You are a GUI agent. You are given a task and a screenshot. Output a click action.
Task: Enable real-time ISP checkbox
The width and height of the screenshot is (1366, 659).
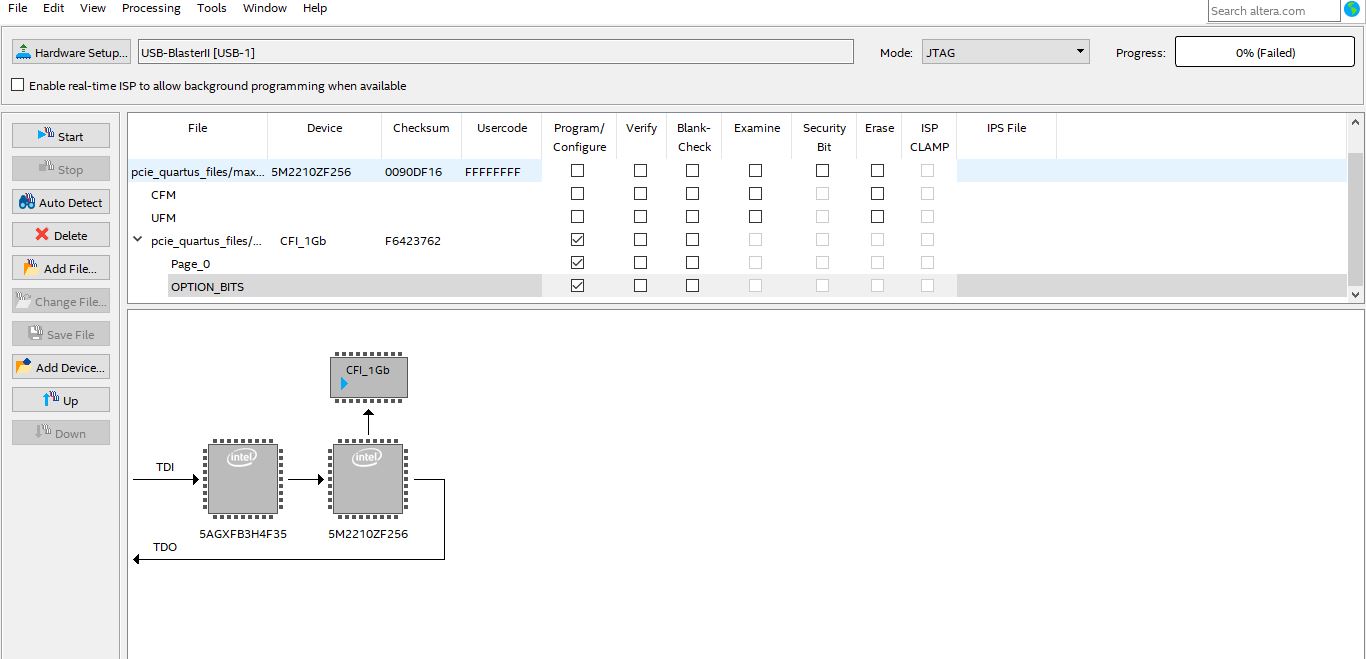click(x=18, y=85)
